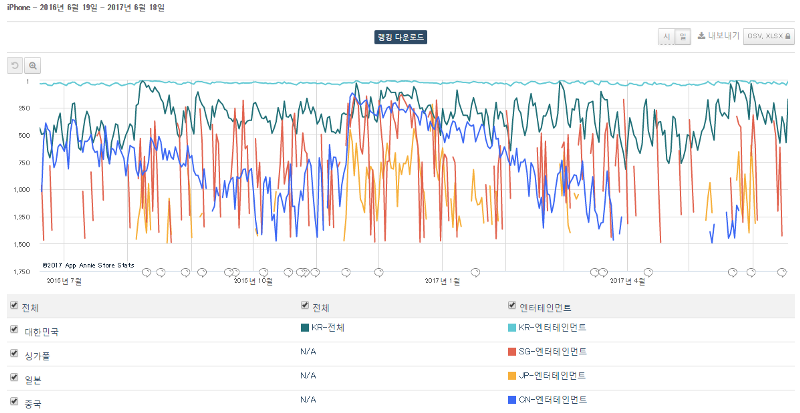Click the event bubble right after copyright text

pos(146,272)
